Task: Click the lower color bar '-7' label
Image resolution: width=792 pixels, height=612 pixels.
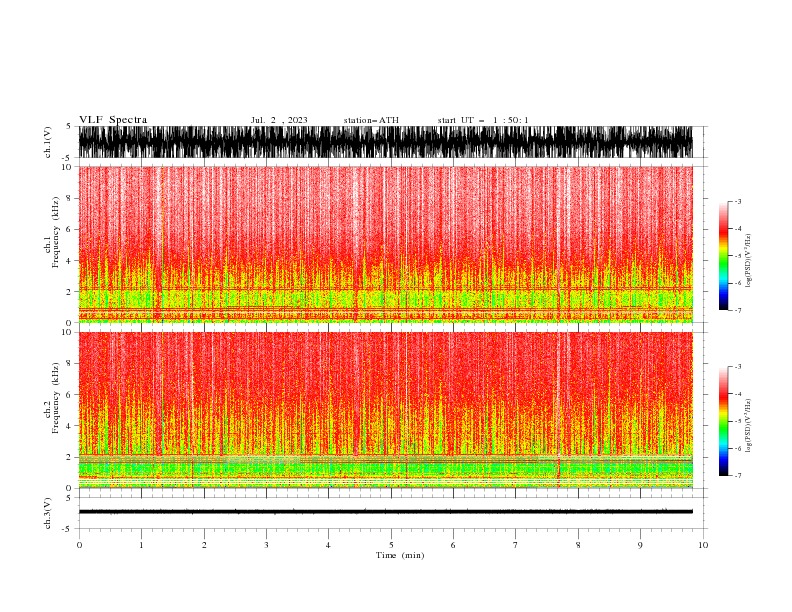Action: tap(738, 475)
